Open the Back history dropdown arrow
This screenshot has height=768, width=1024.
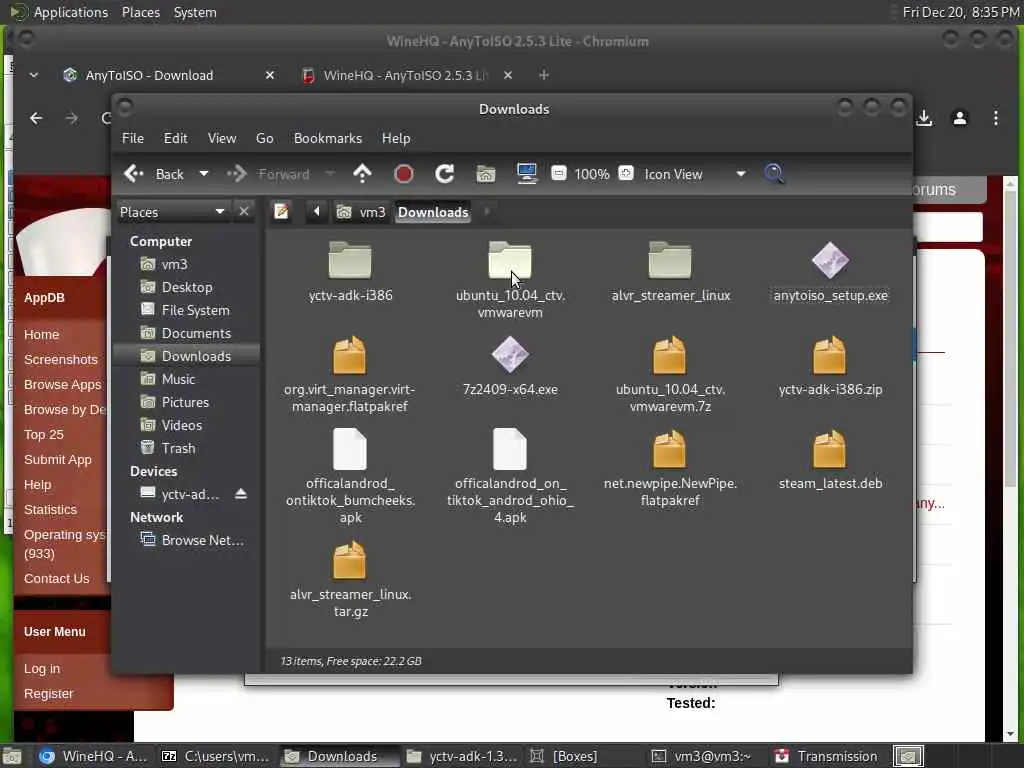204,174
